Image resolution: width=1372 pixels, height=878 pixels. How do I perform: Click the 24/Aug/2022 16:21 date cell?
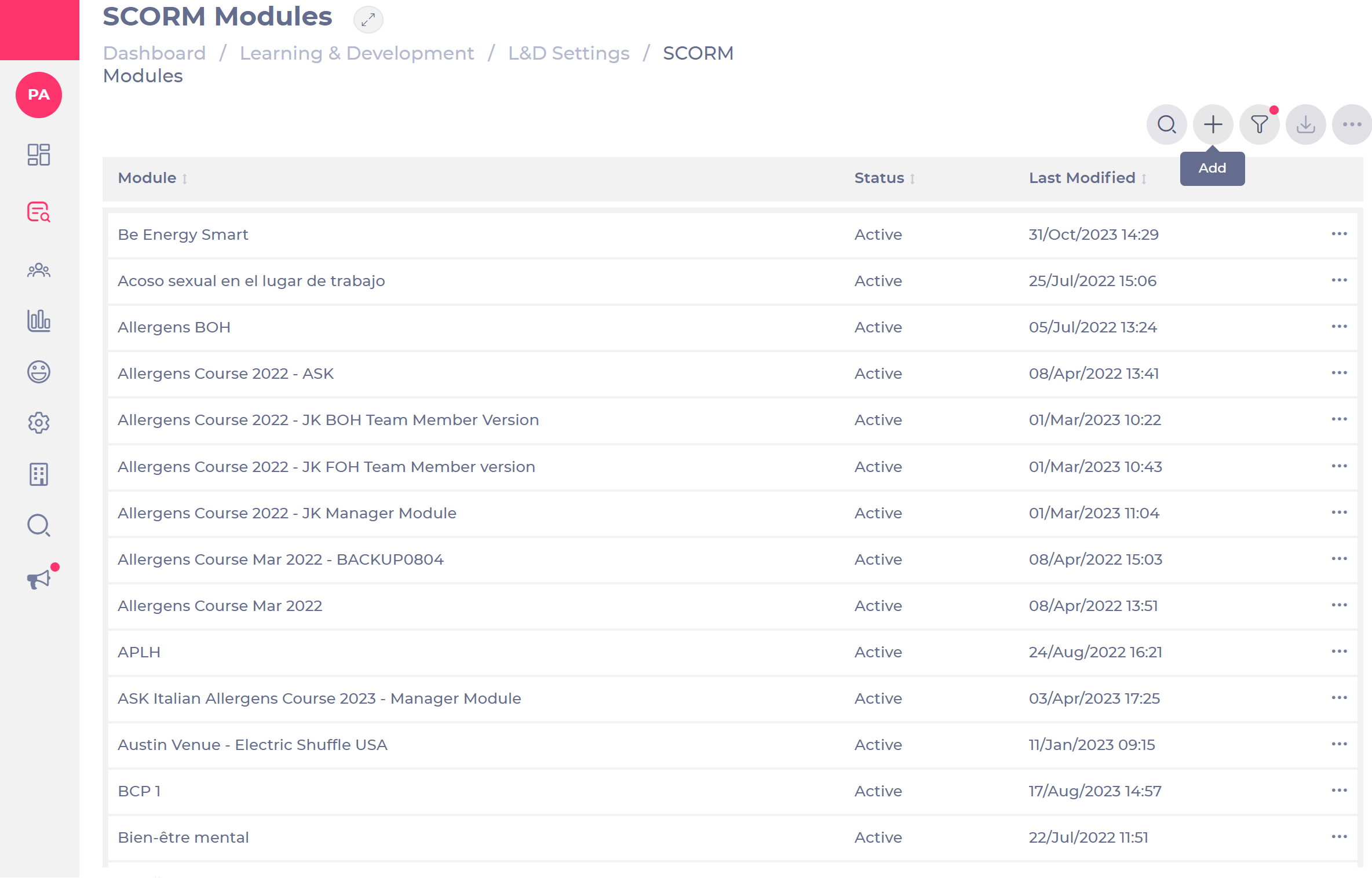click(1095, 652)
